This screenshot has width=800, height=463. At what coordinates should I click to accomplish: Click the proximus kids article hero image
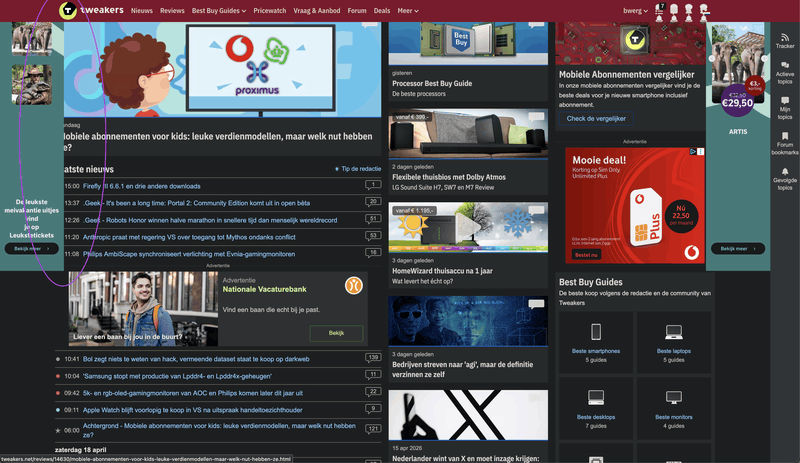click(222, 69)
